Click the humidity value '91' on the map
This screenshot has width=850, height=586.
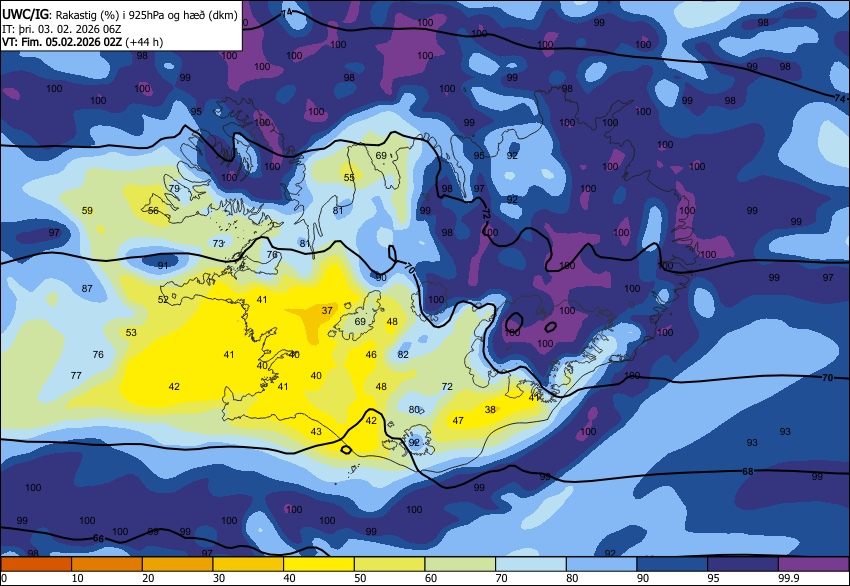click(x=163, y=266)
